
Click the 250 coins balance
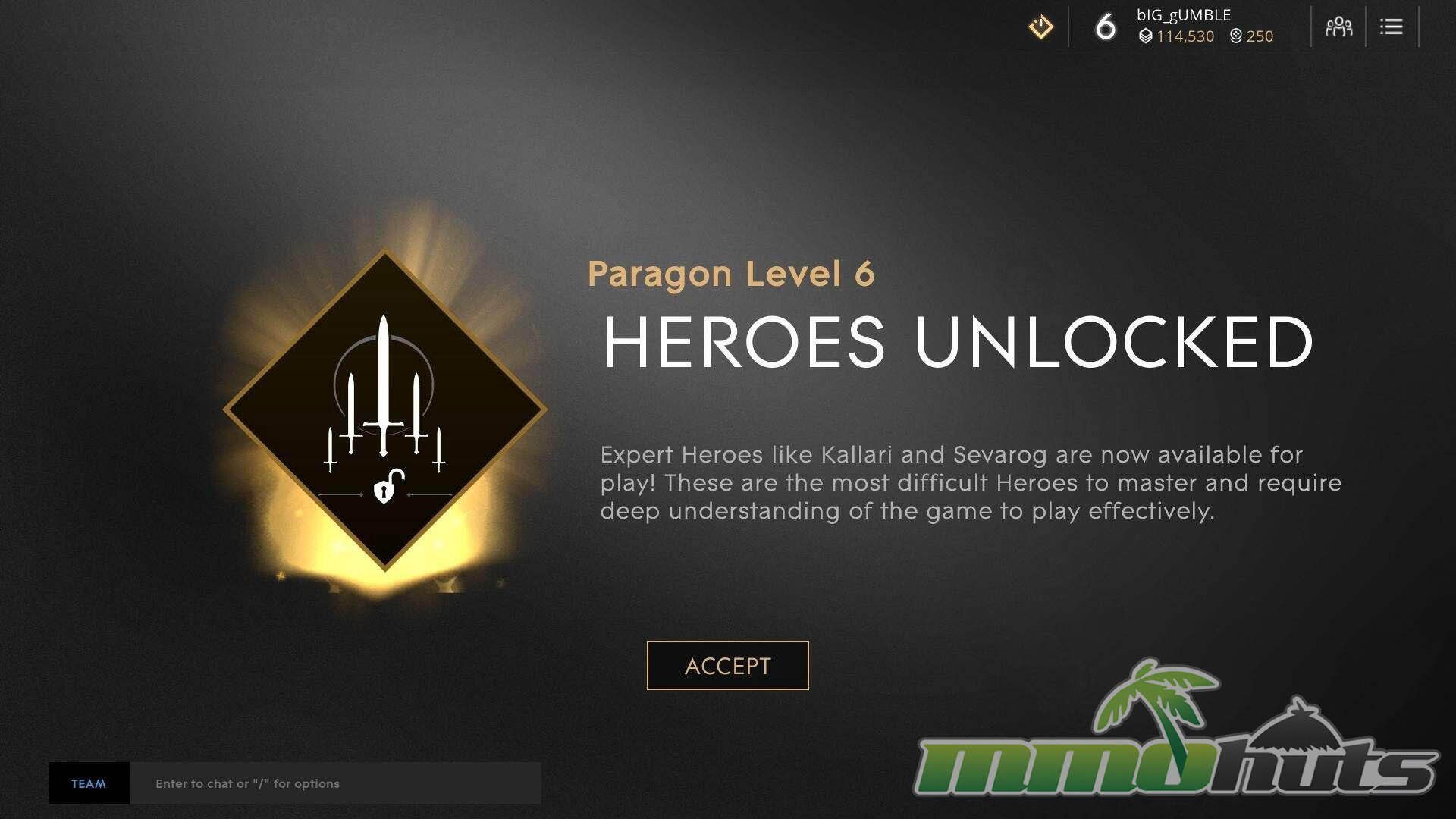[x=1260, y=36]
